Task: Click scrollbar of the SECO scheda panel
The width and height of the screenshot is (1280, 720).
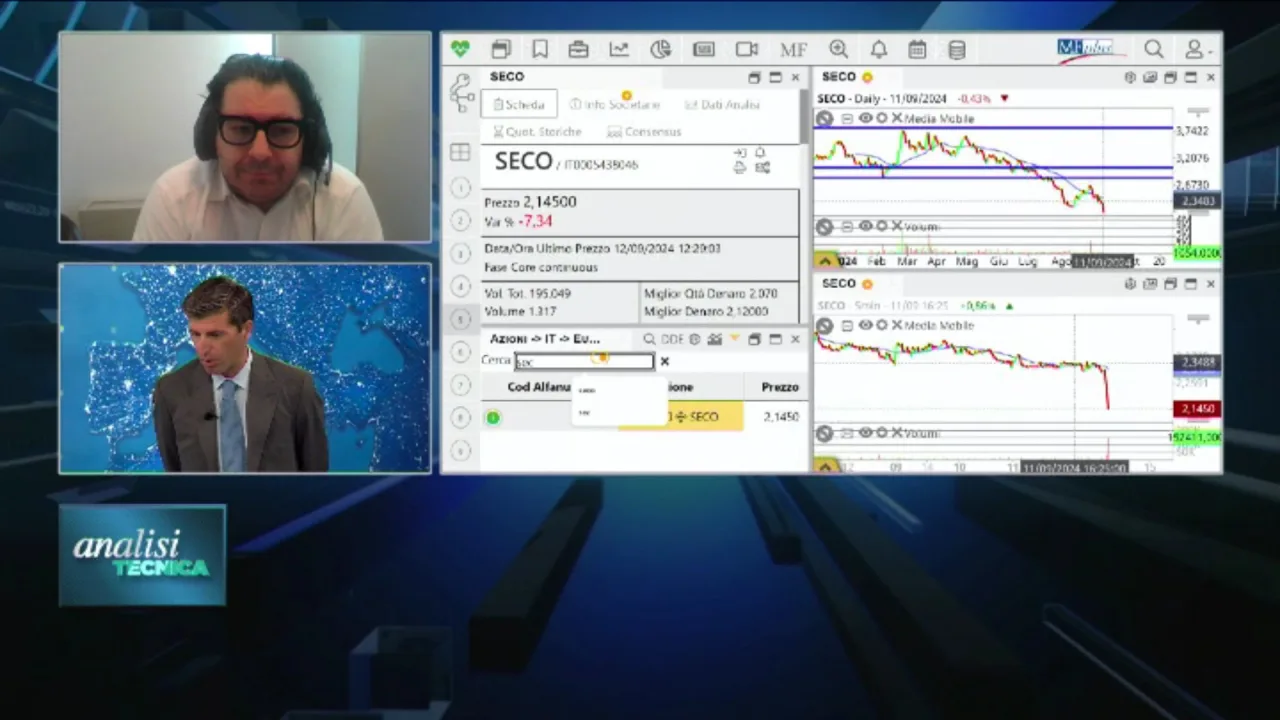Action: click(x=803, y=117)
